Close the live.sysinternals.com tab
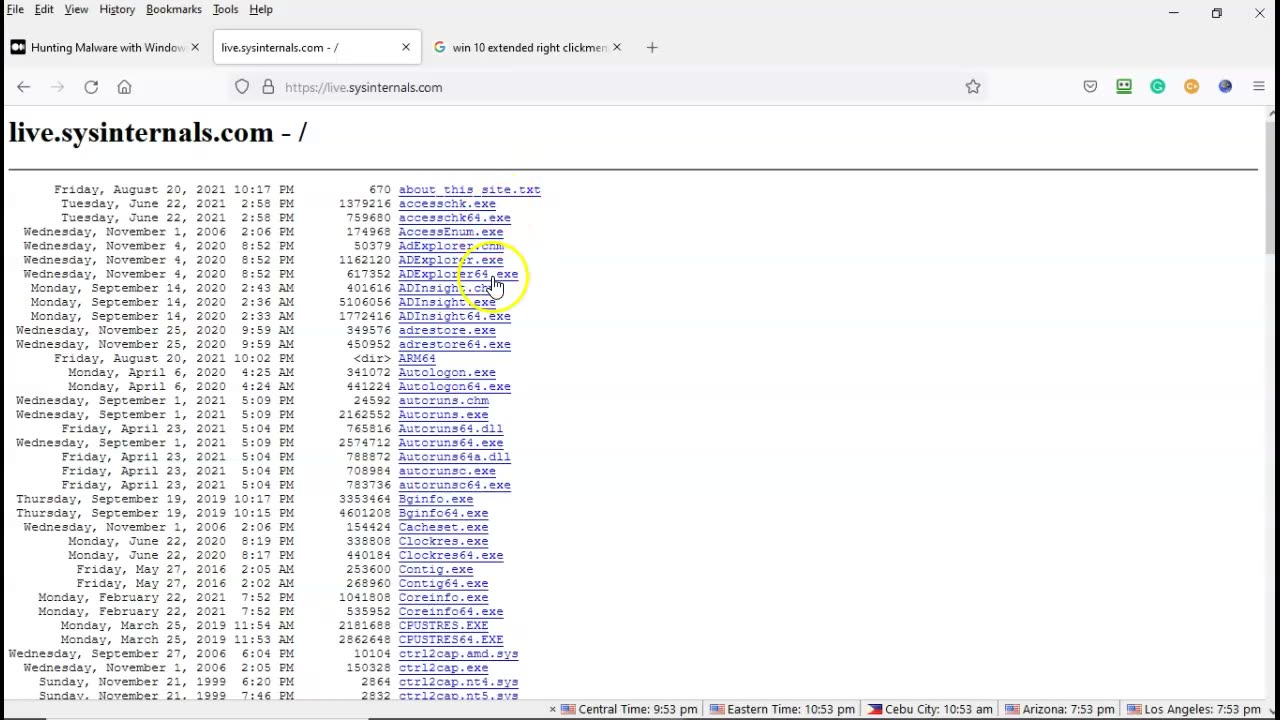This screenshot has width=1280, height=720. coord(406,47)
